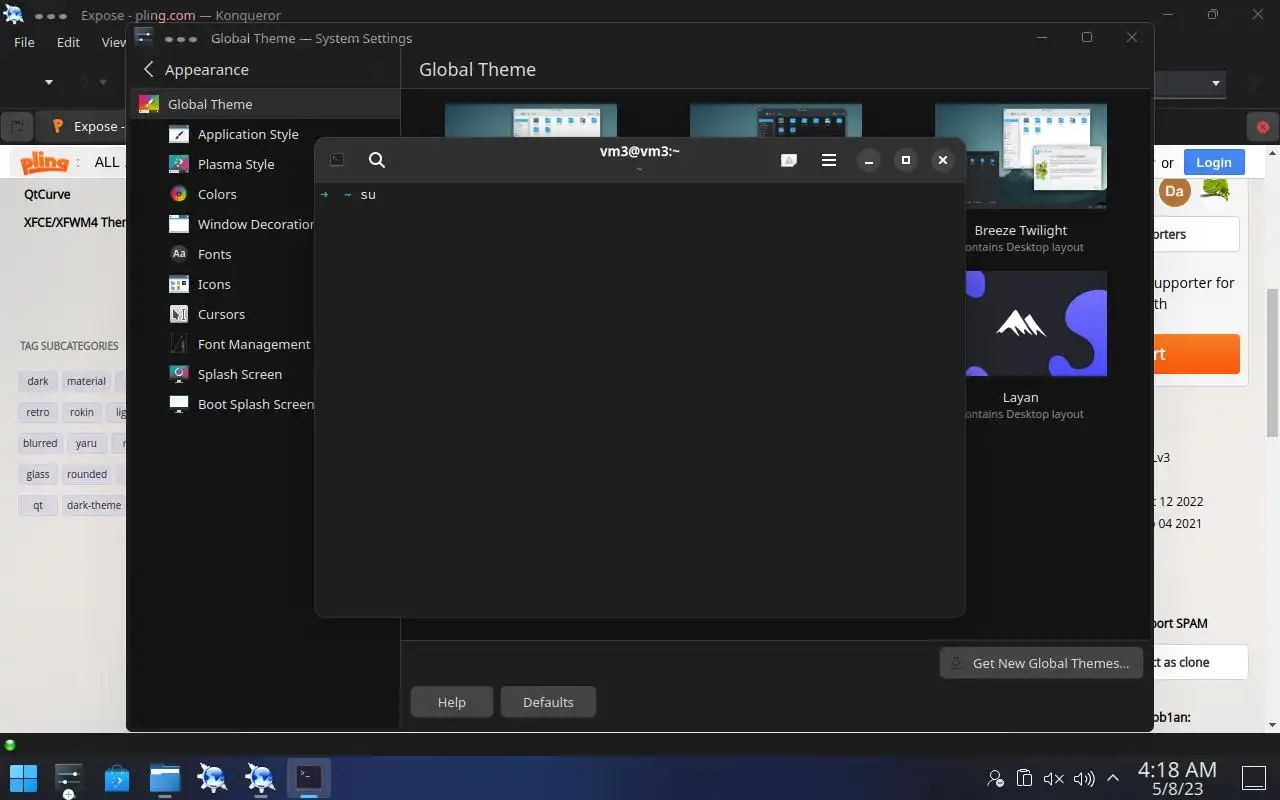1280x800 pixels.
Task: Select the Global Theme sidebar item
Action: (265, 104)
